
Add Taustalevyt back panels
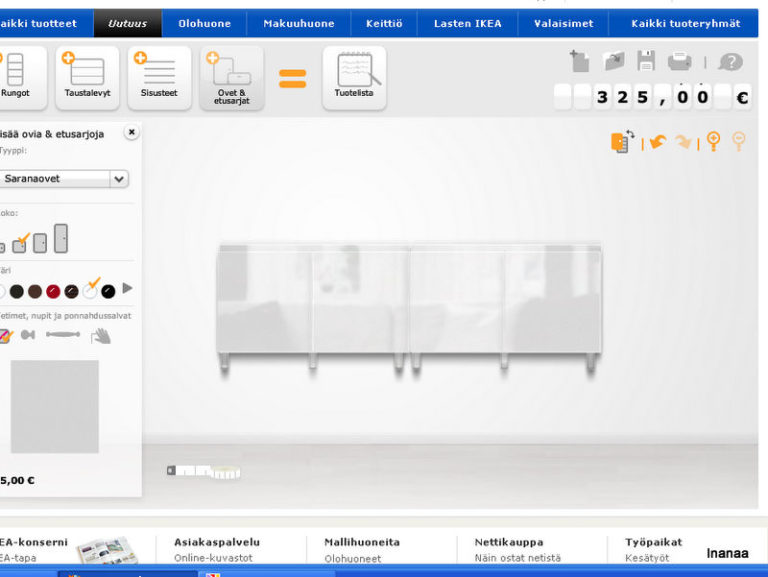coord(87,77)
